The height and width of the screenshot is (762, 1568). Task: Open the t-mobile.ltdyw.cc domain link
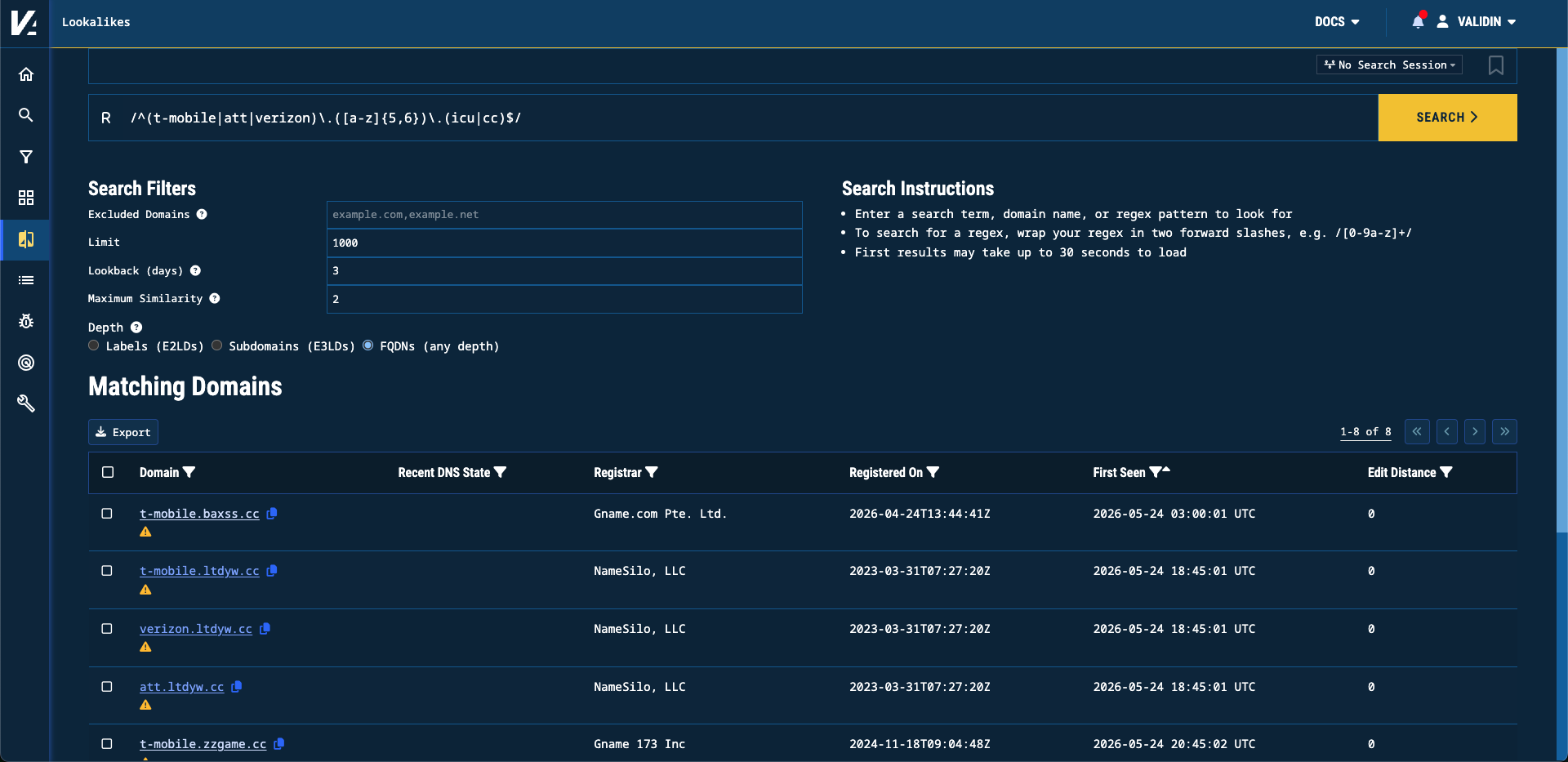199,571
